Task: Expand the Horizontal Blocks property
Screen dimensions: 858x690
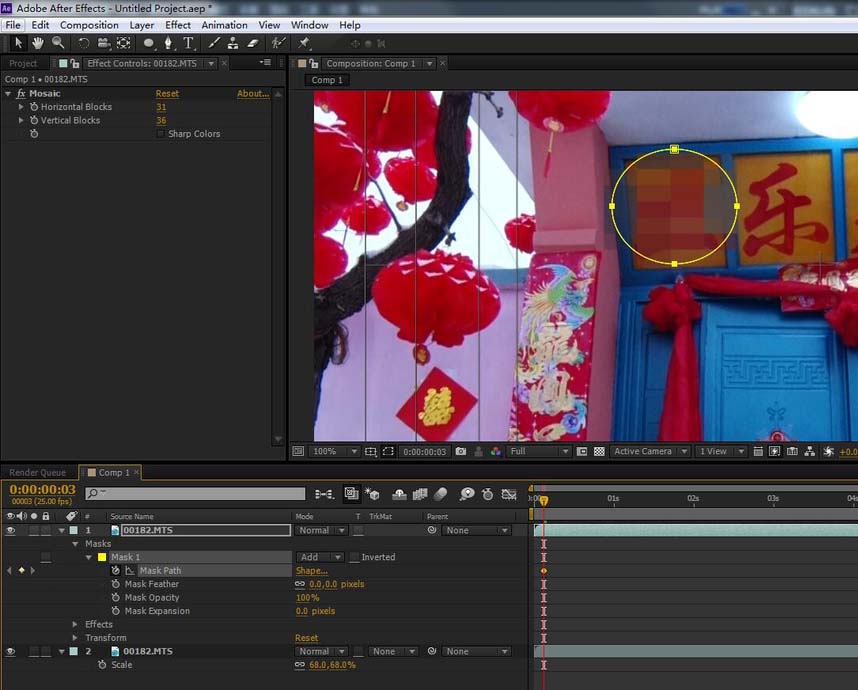Action: [x=21, y=107]
